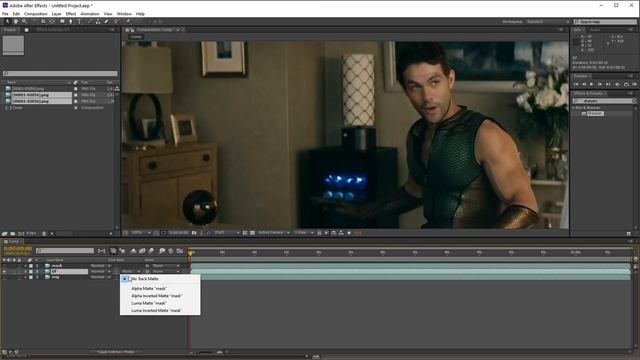Enable Frame Blending timeline switch
This screenshot has height=360, width=640.
click(x=142, y=251)
